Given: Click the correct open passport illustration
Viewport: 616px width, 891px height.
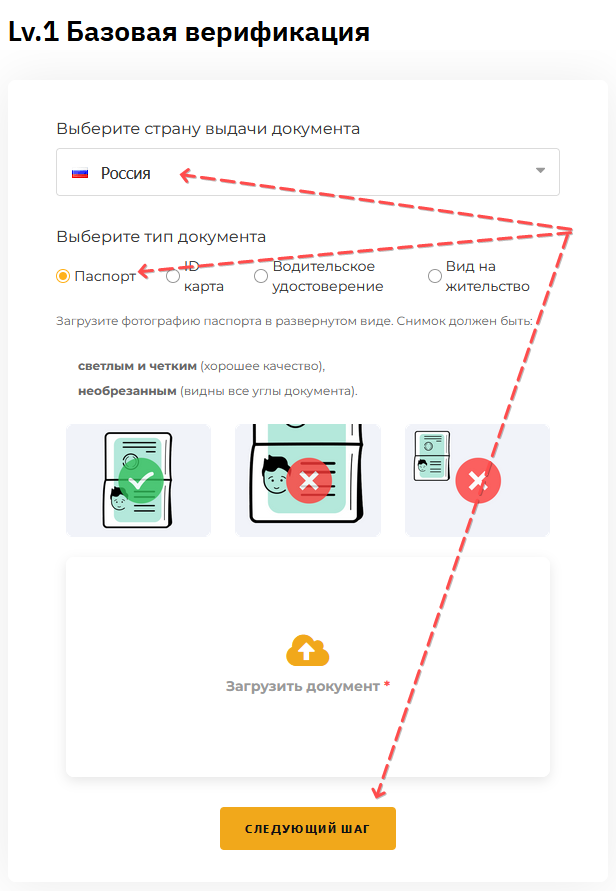Looking at the screenshot, I should coord(137,480).
